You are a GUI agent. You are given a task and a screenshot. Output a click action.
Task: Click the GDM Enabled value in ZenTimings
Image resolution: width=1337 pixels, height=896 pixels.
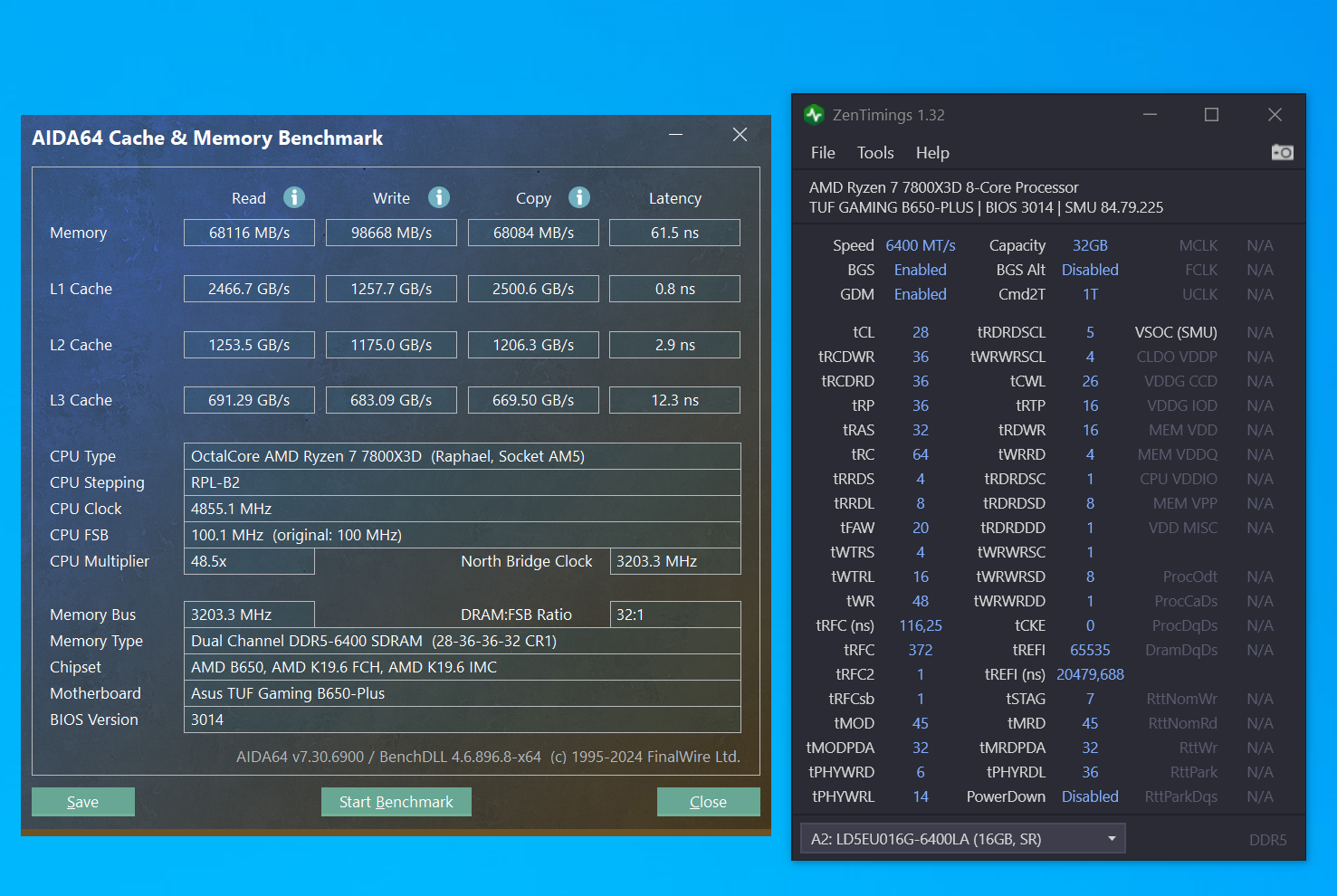tap(921, 294)
